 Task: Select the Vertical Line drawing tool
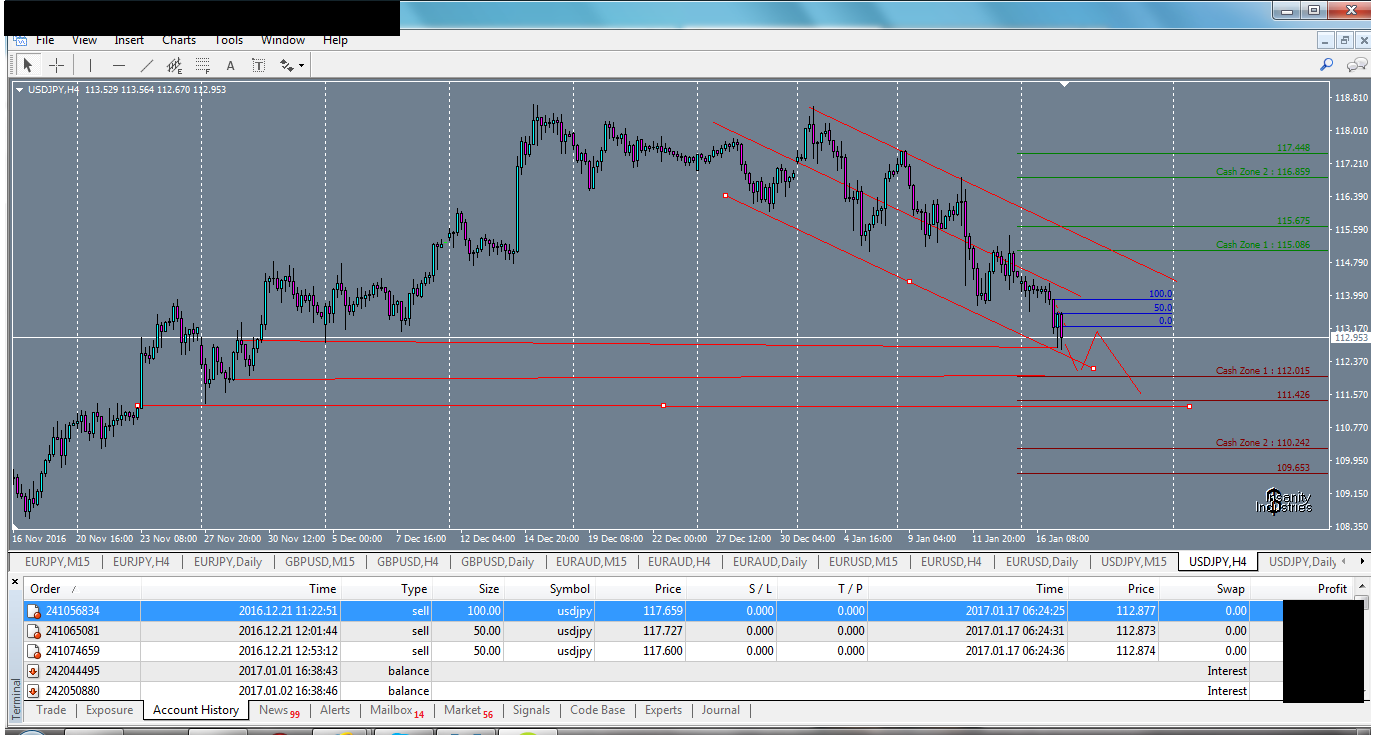[90, 65]
